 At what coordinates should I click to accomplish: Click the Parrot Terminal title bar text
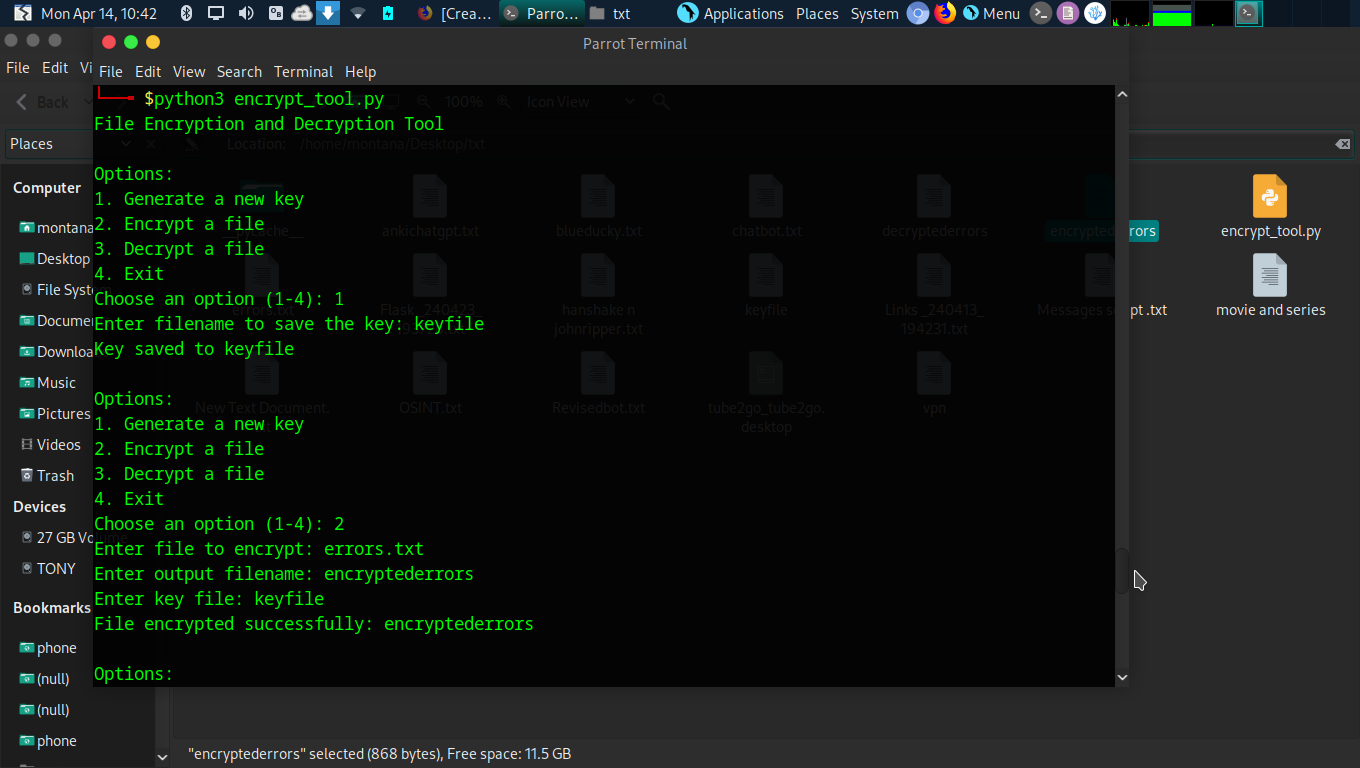click(635, 43)
